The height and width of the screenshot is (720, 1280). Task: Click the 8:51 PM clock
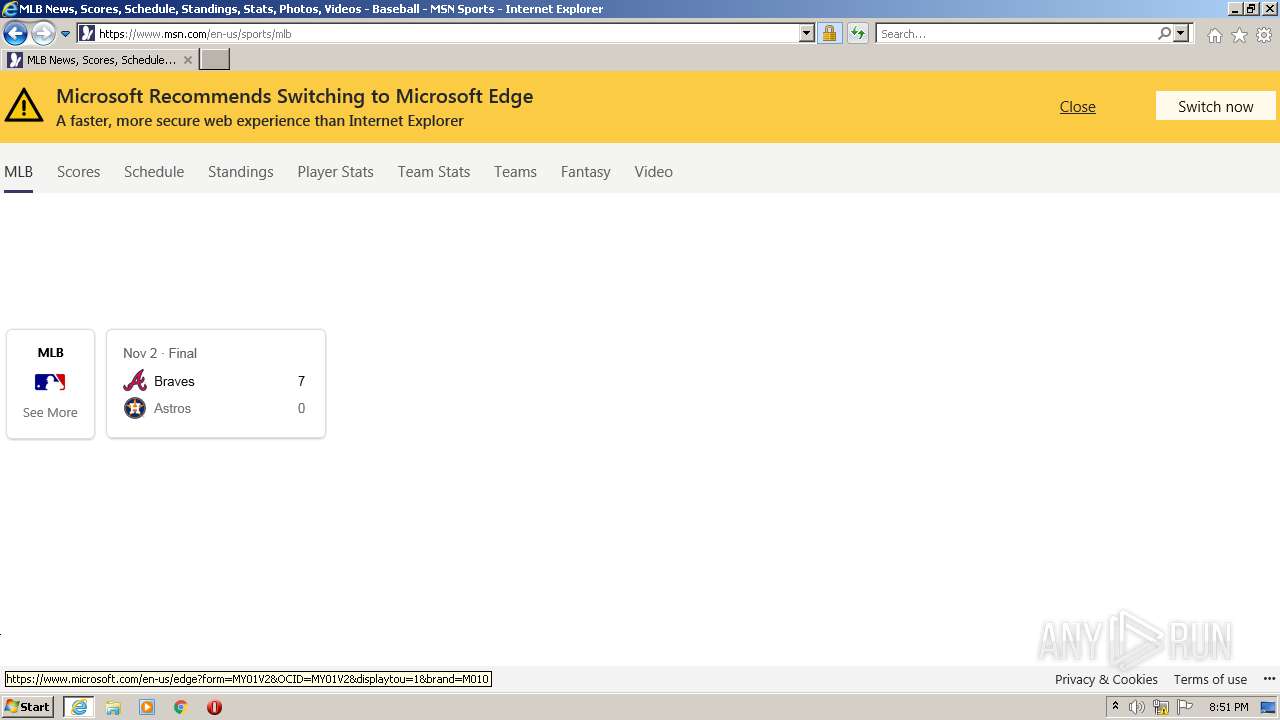point(1228,707)
